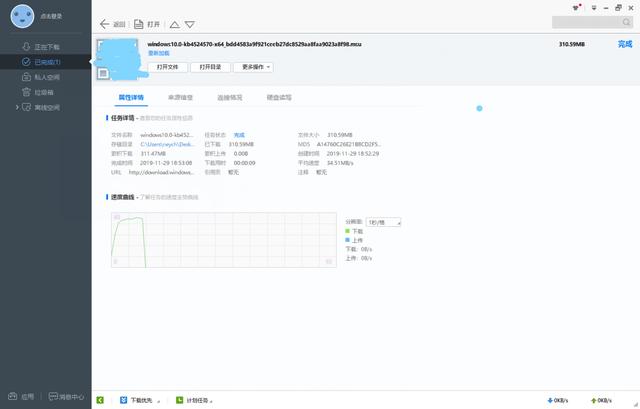
Task: Open the main menu dropdown in title bar
Action: (x=594, y=8)
